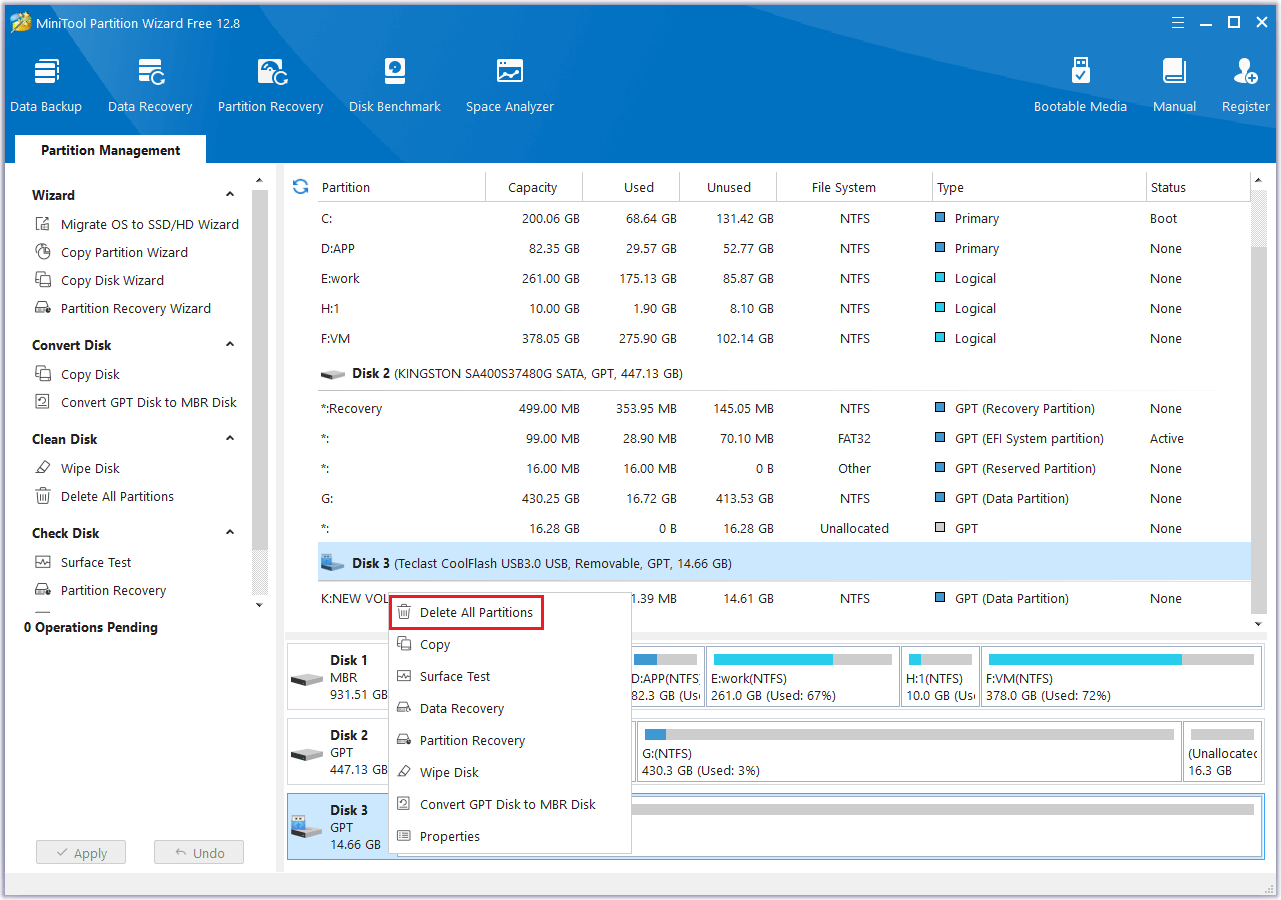Run Surface Test from the sidebar
This screenshot has height=900, width=1281.
[x=84, y=562]
